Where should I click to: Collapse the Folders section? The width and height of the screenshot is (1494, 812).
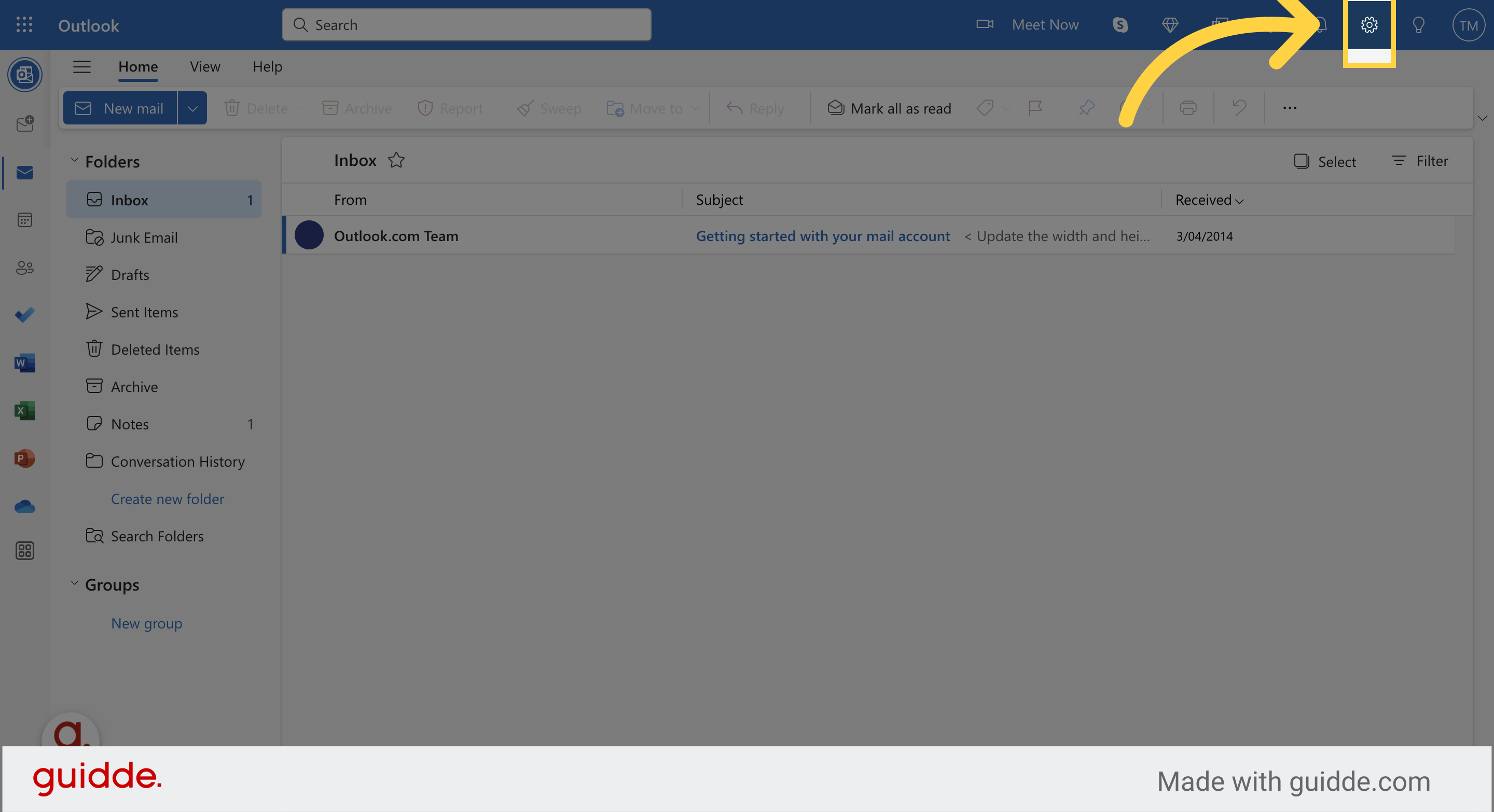tap(74, 161)
